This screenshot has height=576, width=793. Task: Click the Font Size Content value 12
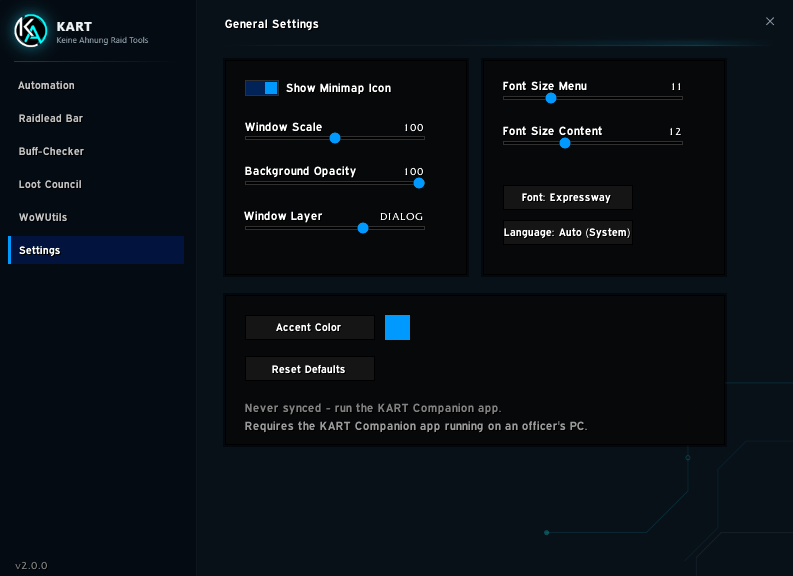tap(675, 131)
